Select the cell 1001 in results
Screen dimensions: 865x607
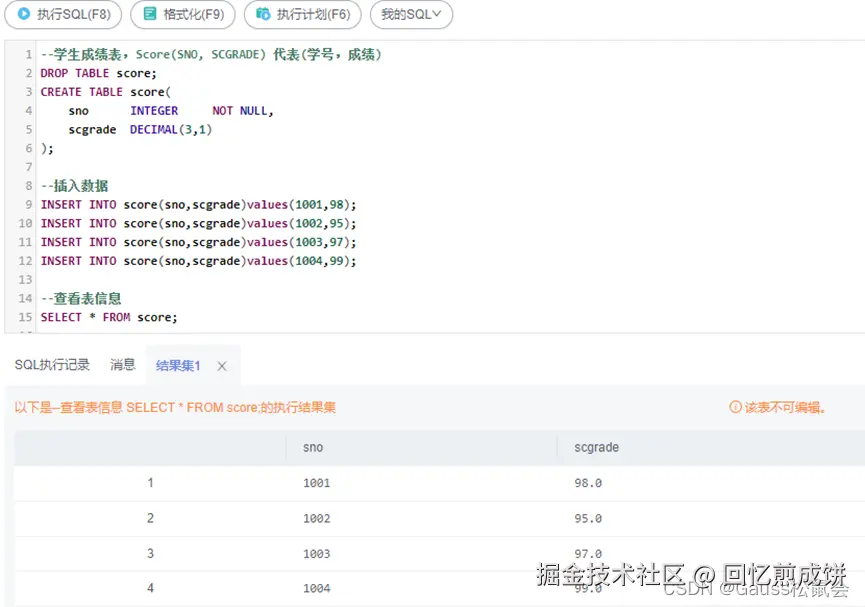(317, 483)
